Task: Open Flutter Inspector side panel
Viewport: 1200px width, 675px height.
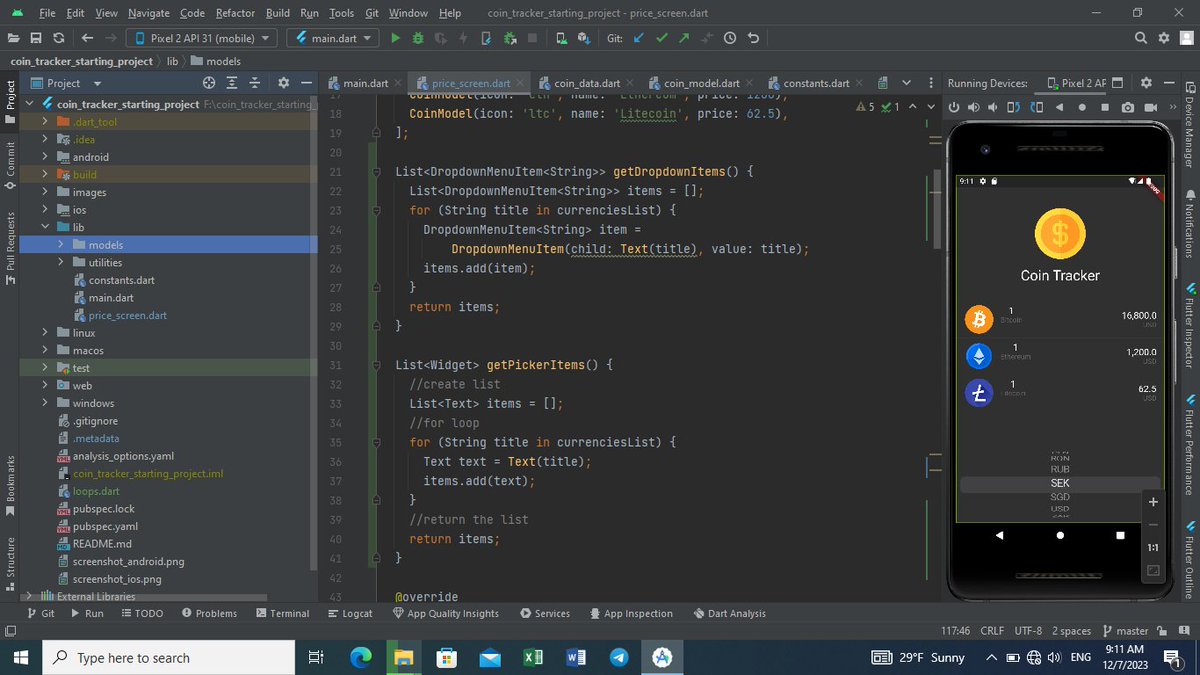Action: (x=1189, y=328)
